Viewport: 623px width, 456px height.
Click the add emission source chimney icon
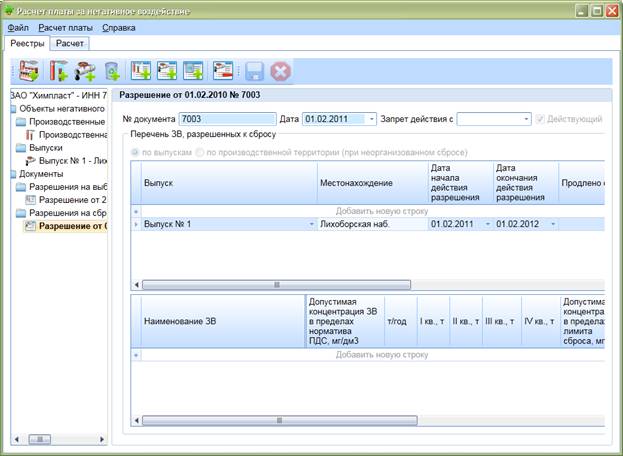(58, 71)
